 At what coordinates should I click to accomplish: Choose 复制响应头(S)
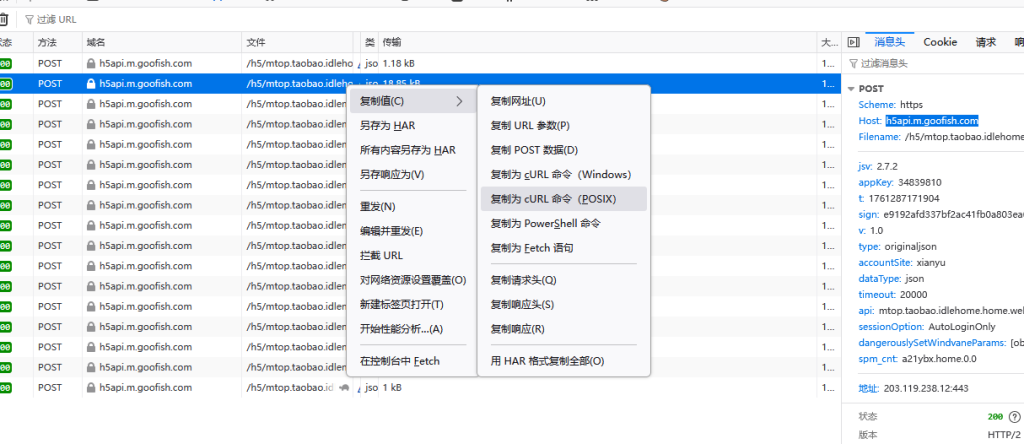[x=564, y=304]
